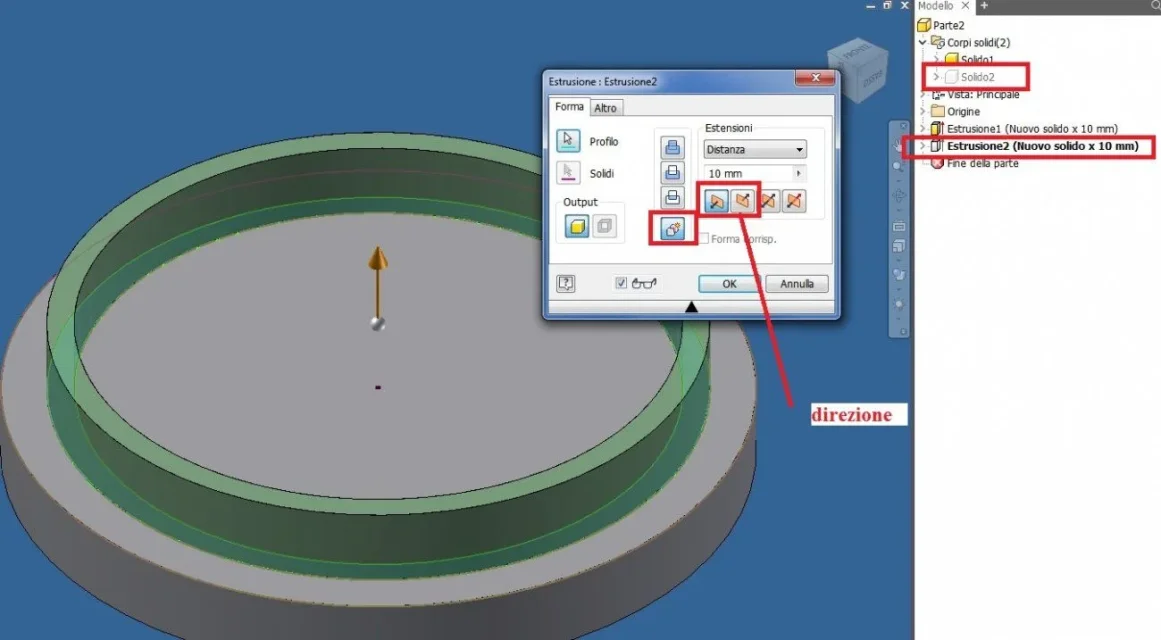Select the Corpi solidi(2) folder row

pos(970,42)
